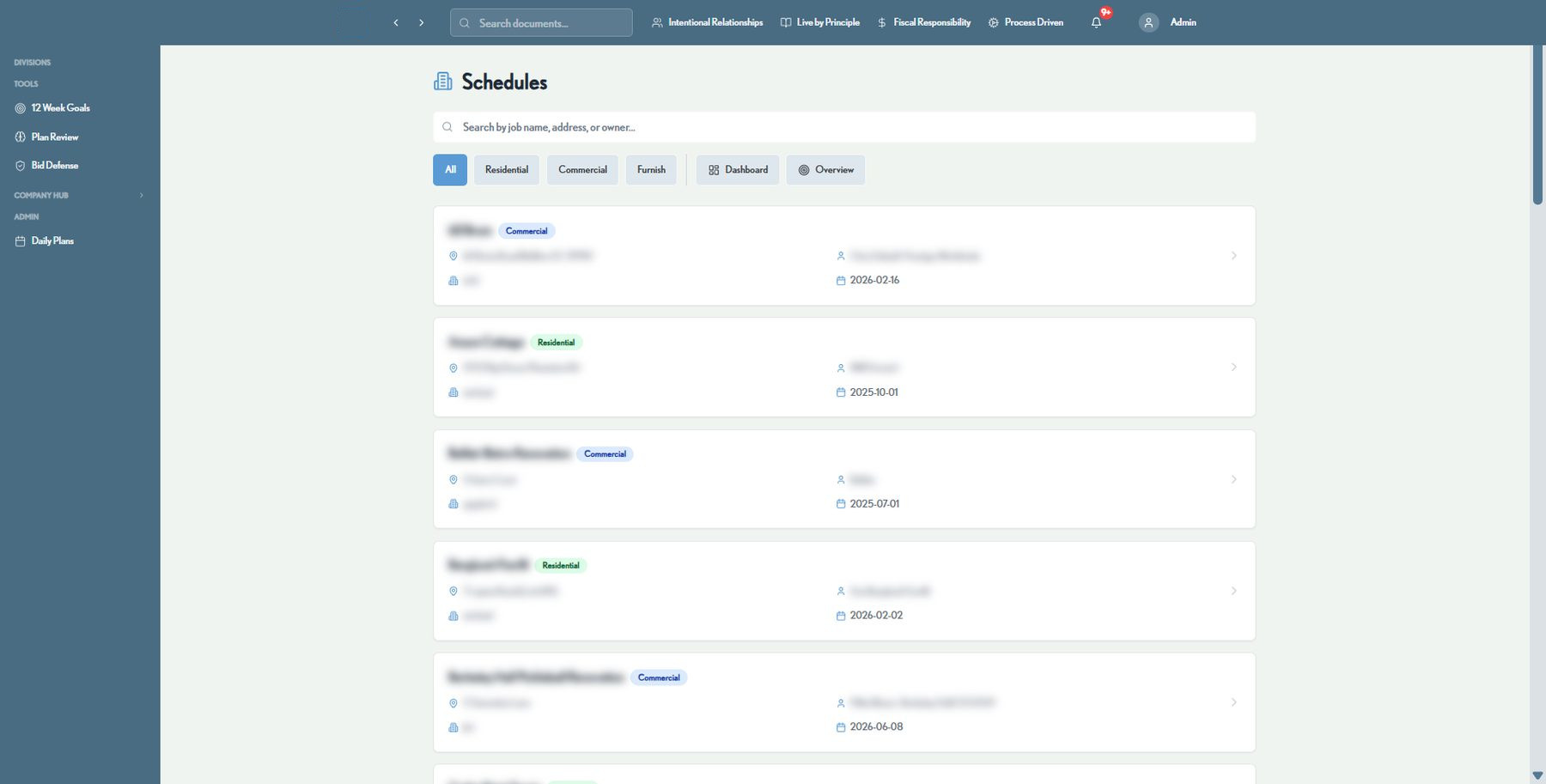The height and width of the screenshot is (784, 1546).
Task: Open Live by Principle link
Action: [x=819, y=22]
